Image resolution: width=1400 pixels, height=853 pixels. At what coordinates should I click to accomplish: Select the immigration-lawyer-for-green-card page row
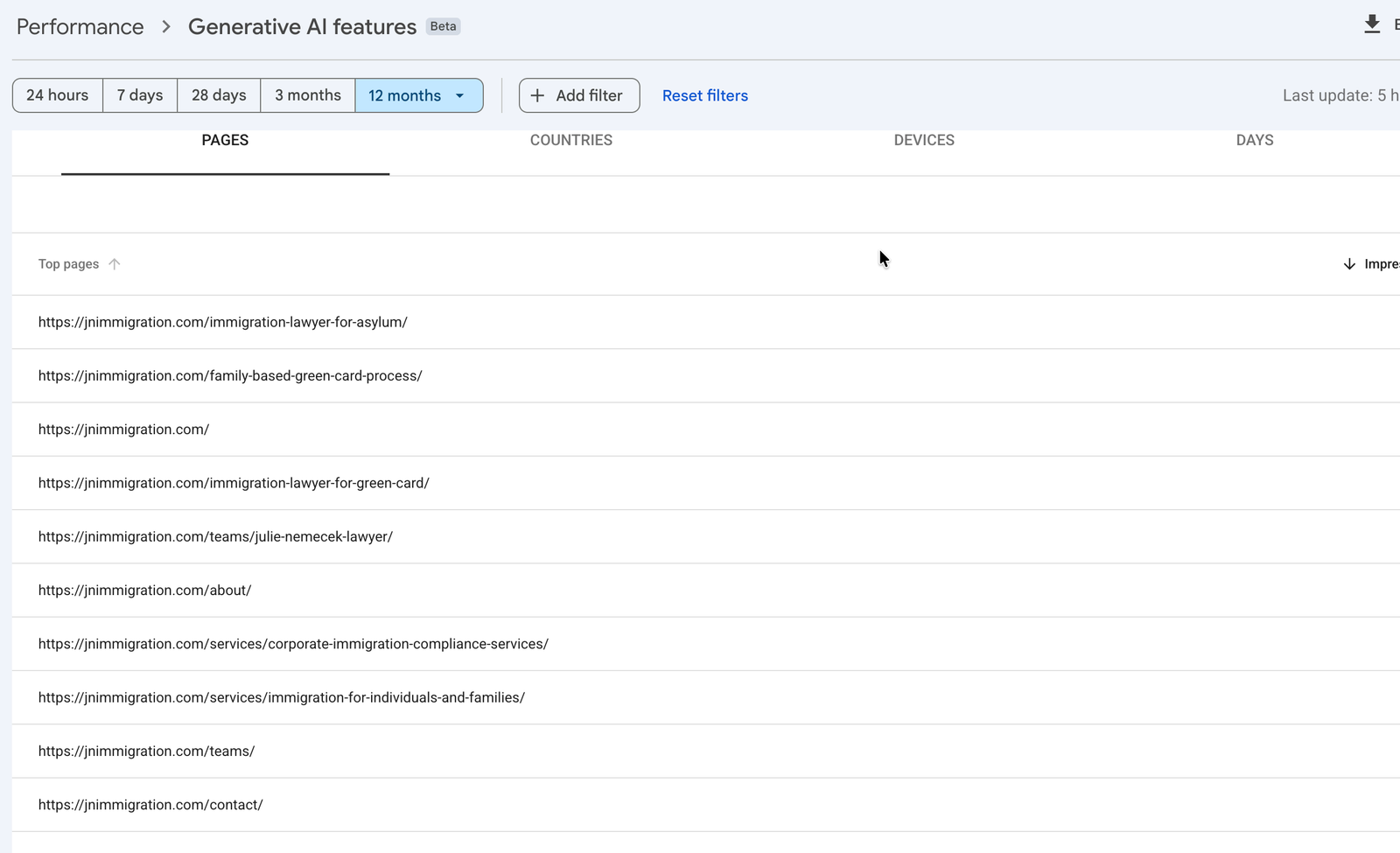706,483
